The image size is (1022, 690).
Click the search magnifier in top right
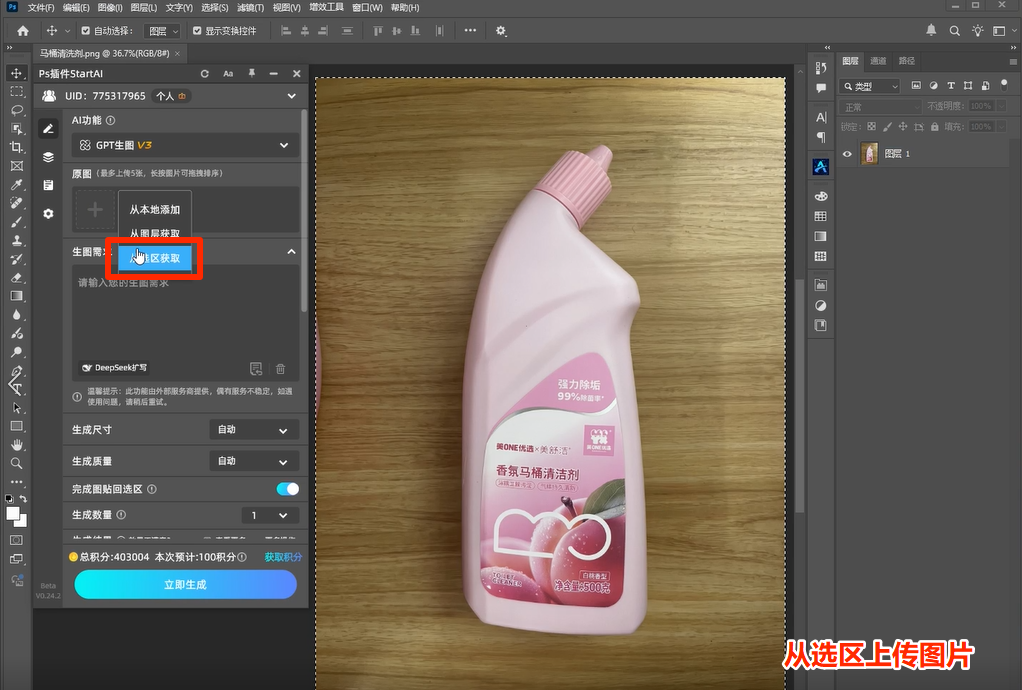954,31
